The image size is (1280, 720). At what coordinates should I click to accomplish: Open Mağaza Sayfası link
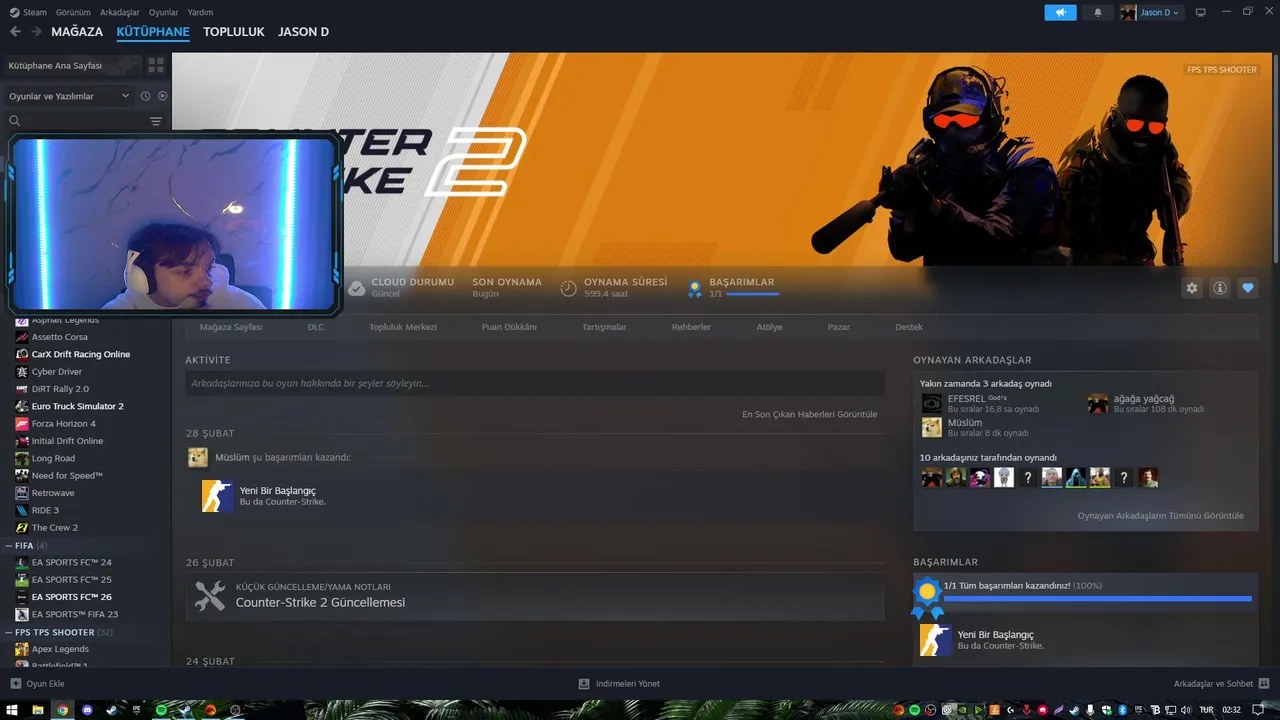pos(231,327)
